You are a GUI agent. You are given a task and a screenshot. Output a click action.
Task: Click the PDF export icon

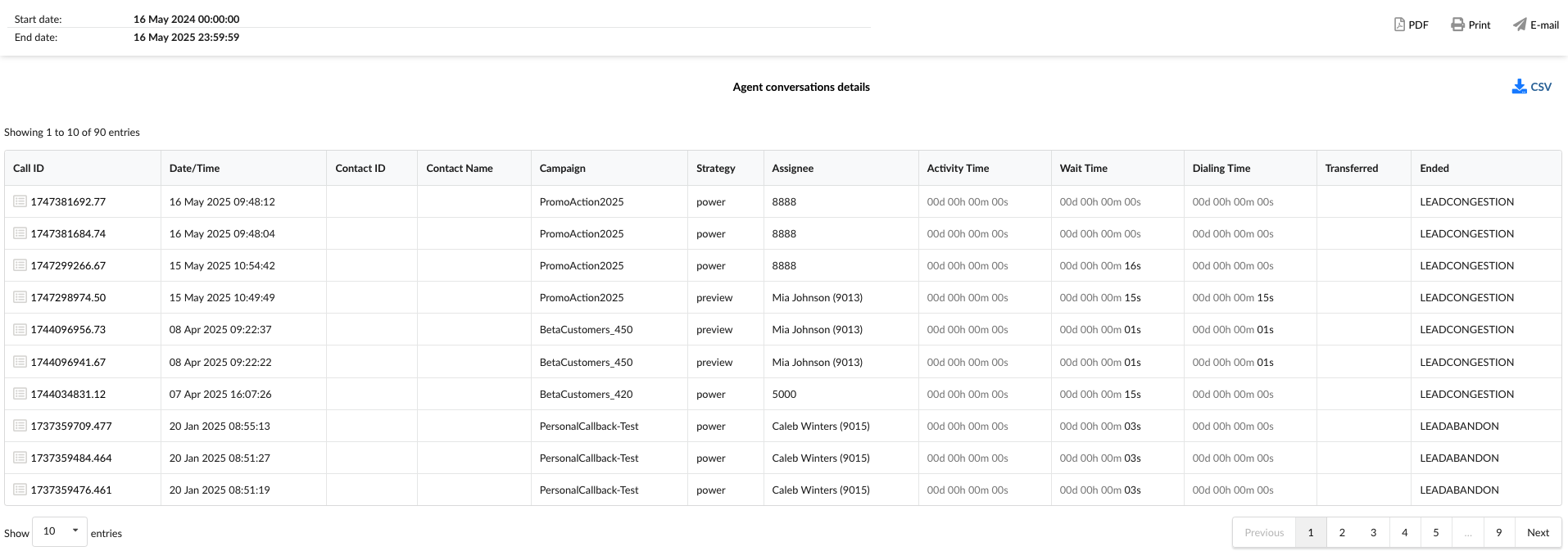click(1399, 25)
